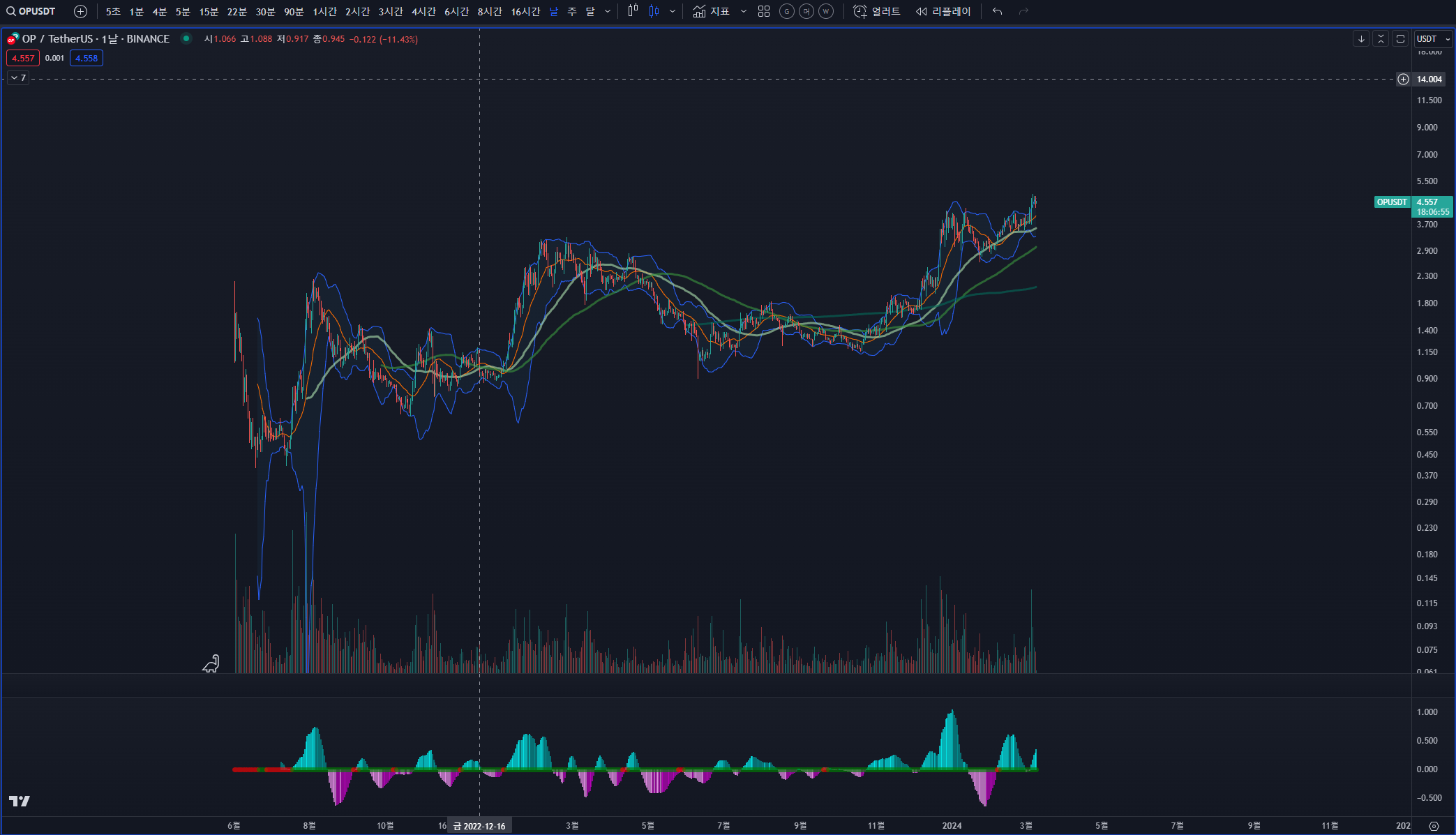1456x835 pixels.
Task: Click the red 4.557 sell price box
Action: (x=23, y=59)
